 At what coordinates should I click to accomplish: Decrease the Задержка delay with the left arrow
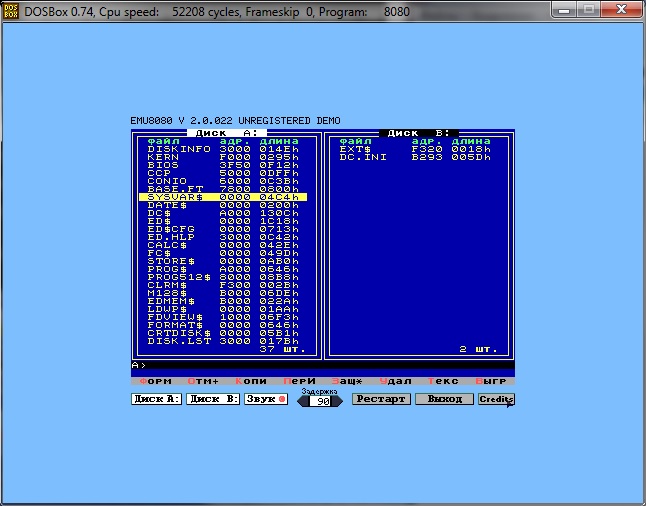tap(302, 401)
